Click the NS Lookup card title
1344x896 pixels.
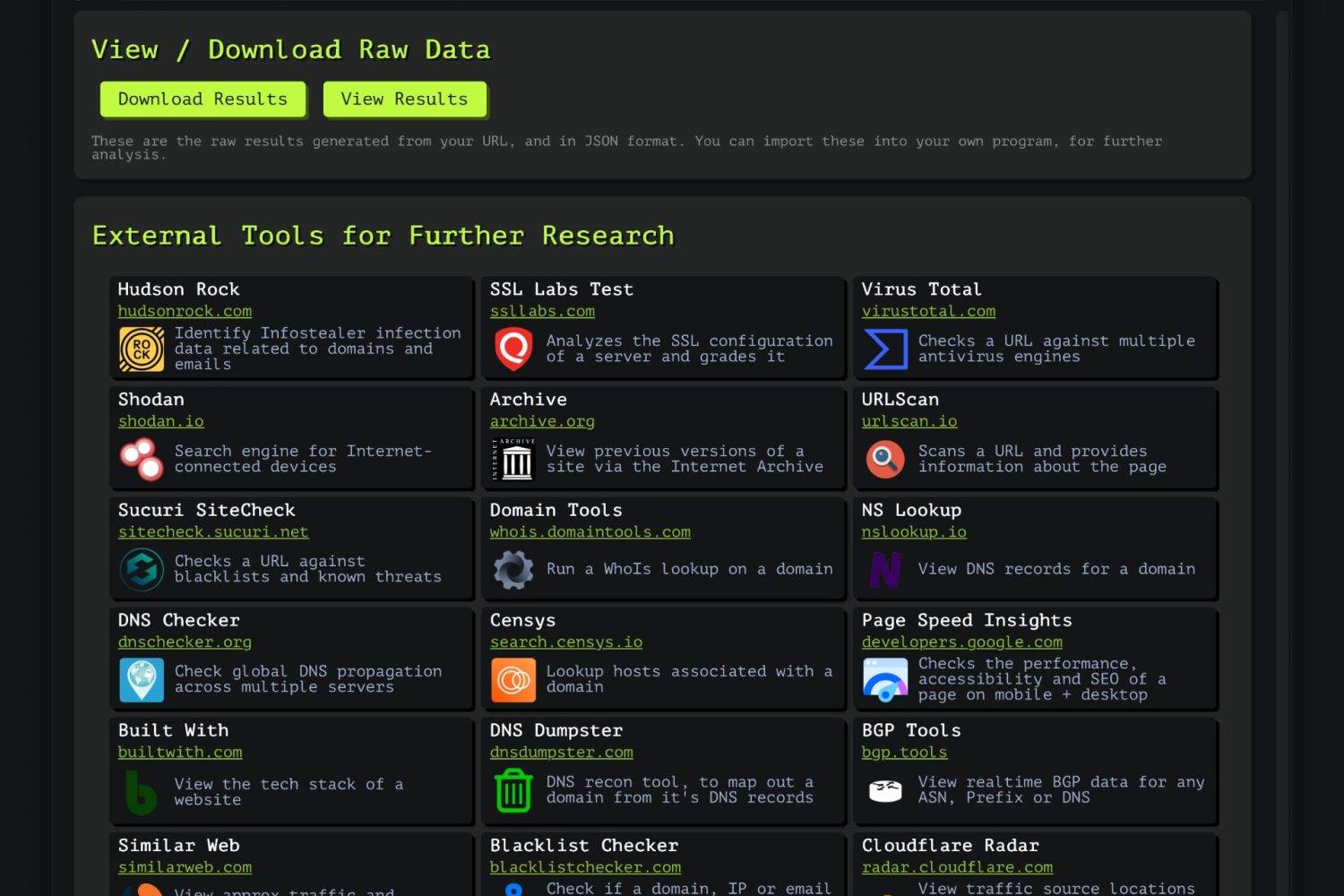pyautogui.click(x=911, y=510)
